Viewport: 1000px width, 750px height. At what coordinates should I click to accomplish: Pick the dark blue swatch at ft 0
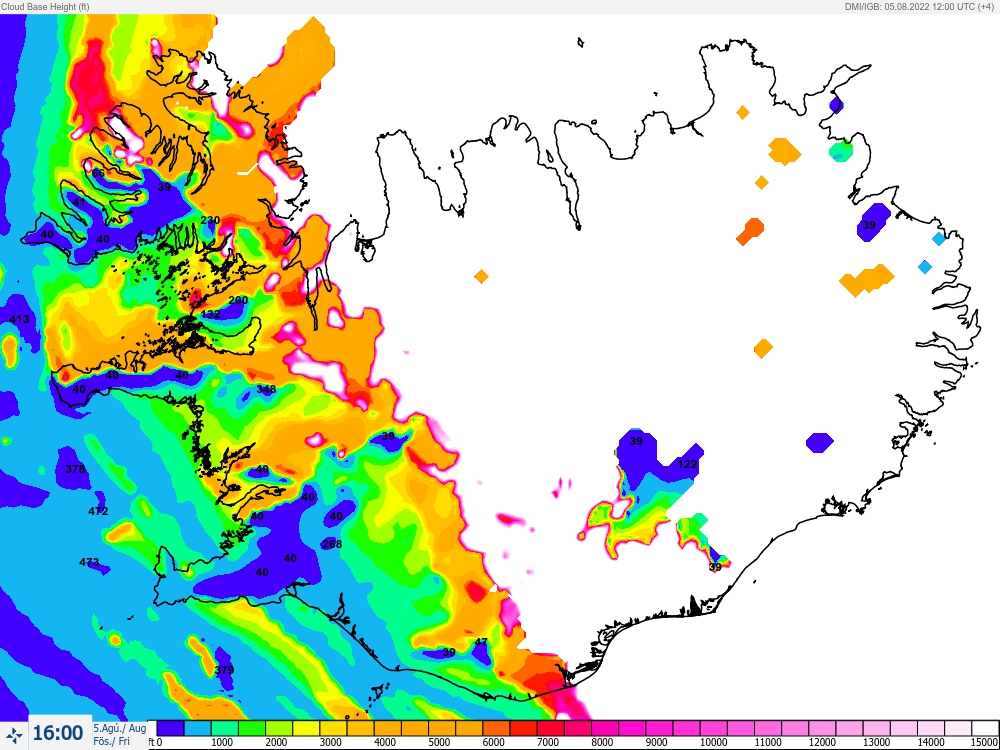coord(170,728)
